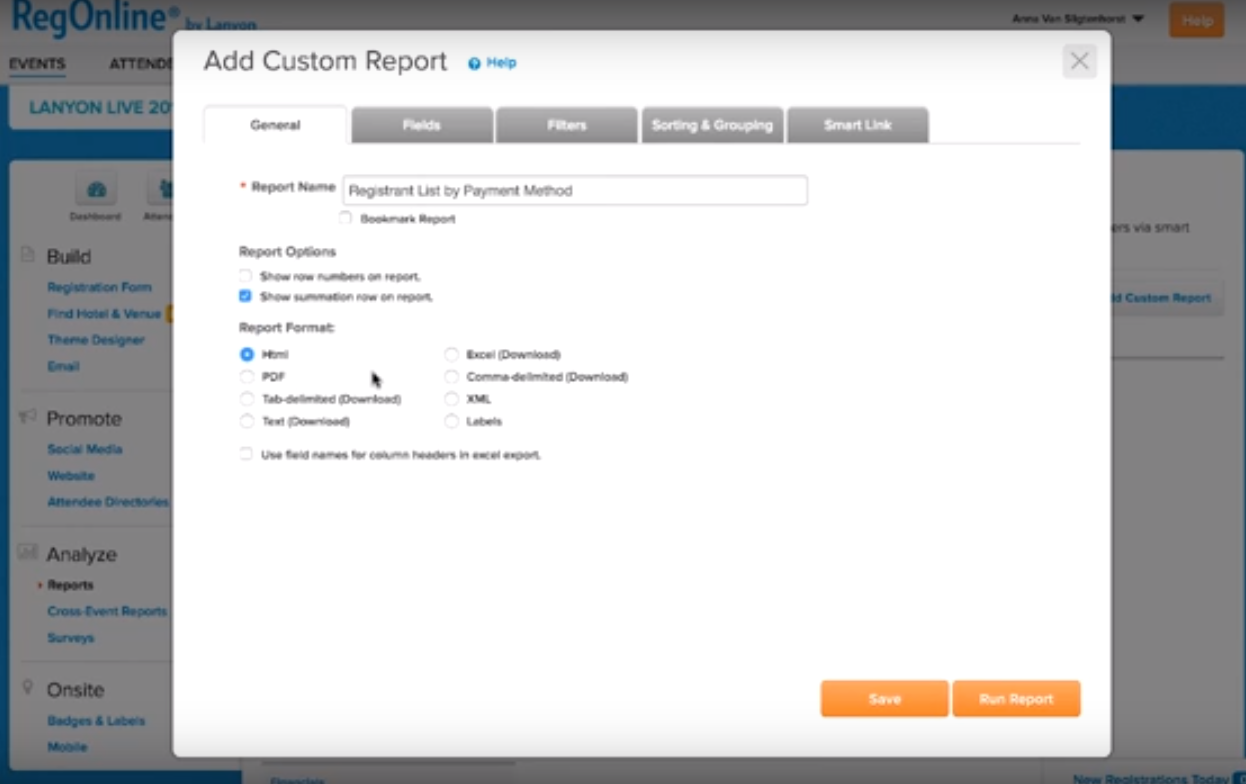Expand the user account dropdown arrow
This screenshot has width=1246, height=784.
click(1139, 19)
